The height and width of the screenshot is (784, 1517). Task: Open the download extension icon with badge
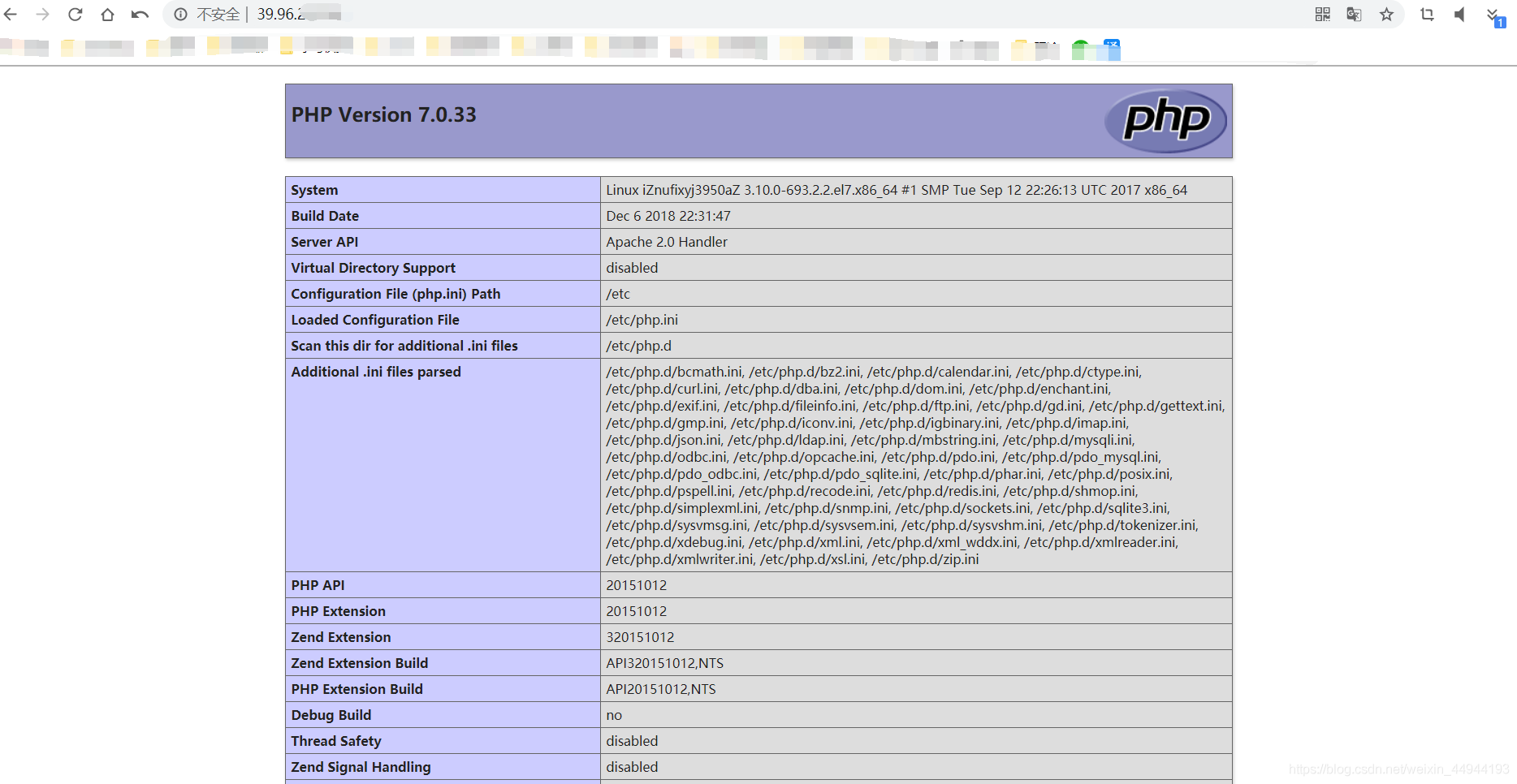(1495, 16)
